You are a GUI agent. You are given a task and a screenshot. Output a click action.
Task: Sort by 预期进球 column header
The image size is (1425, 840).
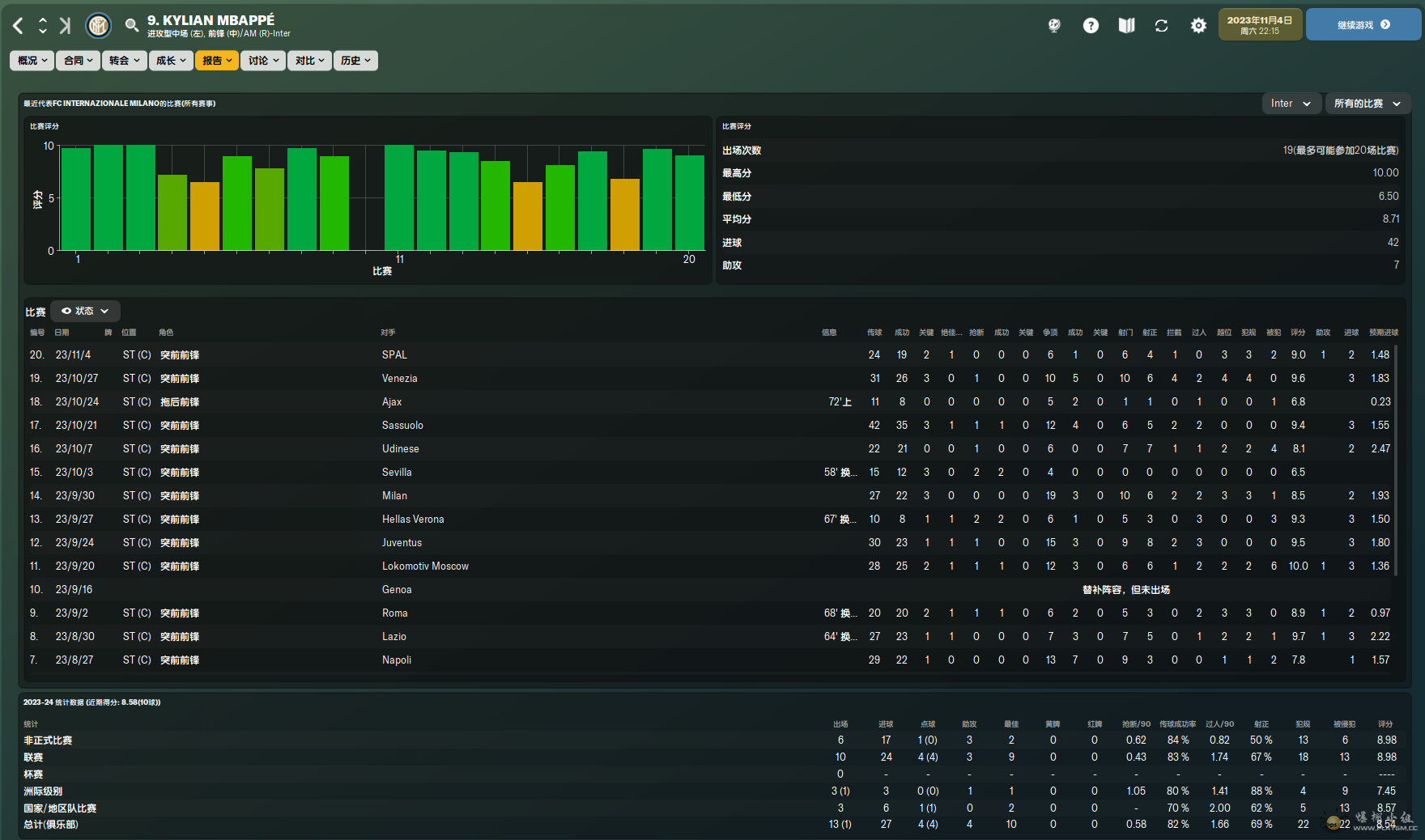point(1384,333)
